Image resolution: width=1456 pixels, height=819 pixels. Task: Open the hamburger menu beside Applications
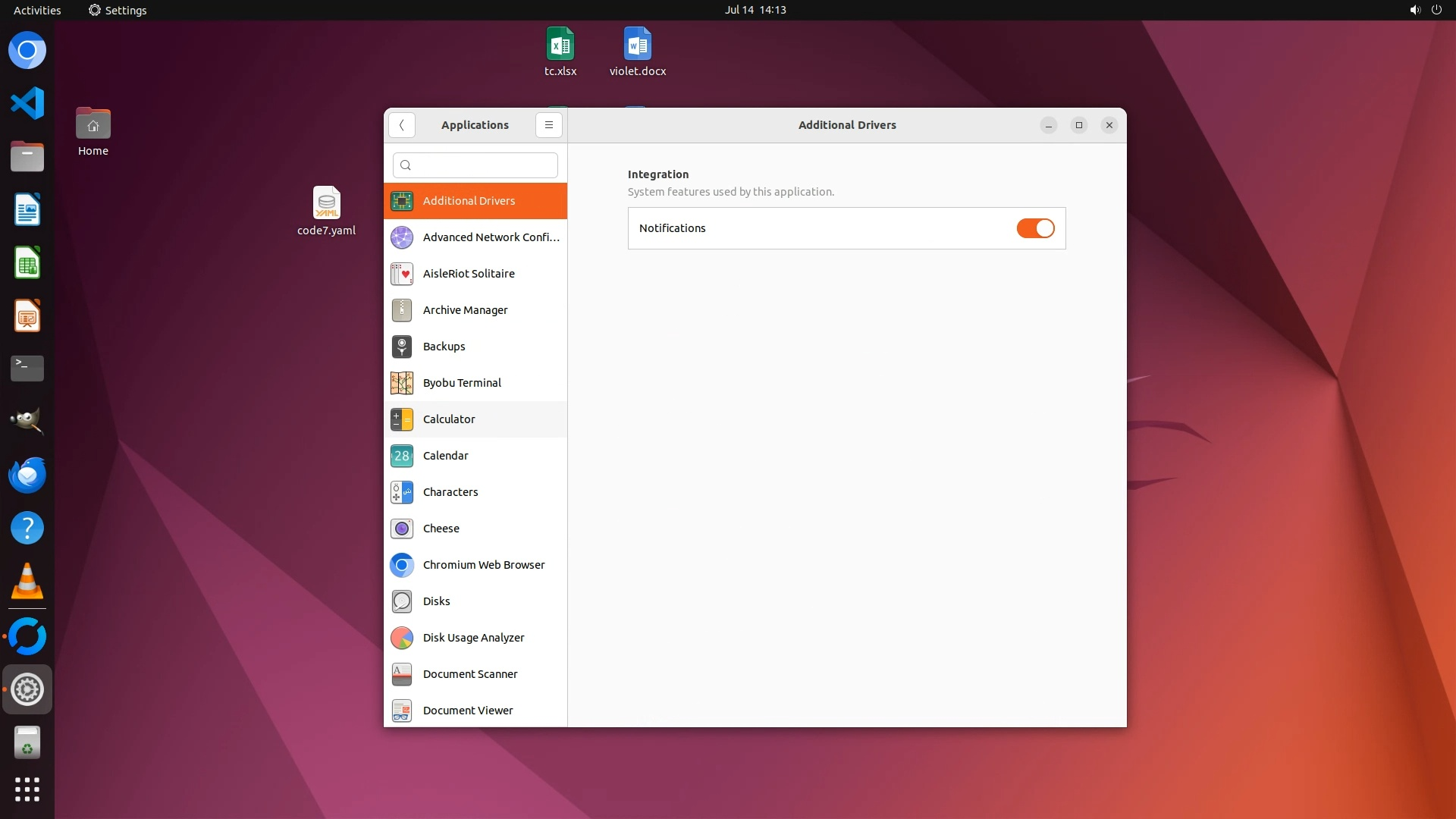(x=548, y=125)
